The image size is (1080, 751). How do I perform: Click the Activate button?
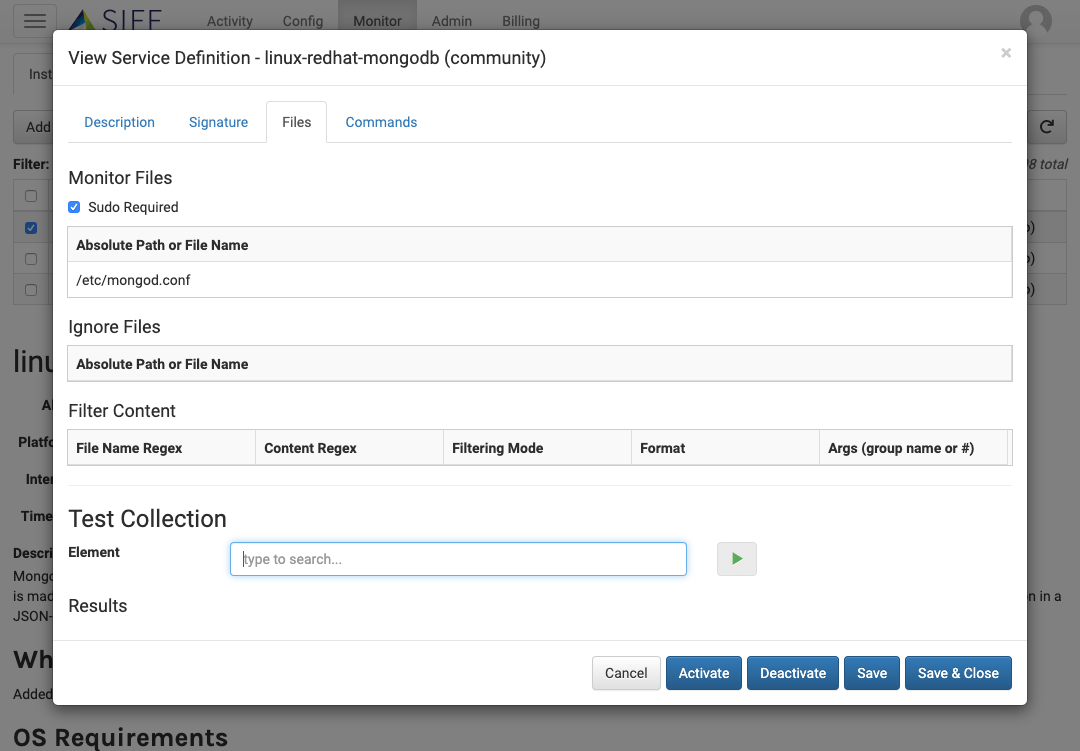704,673
